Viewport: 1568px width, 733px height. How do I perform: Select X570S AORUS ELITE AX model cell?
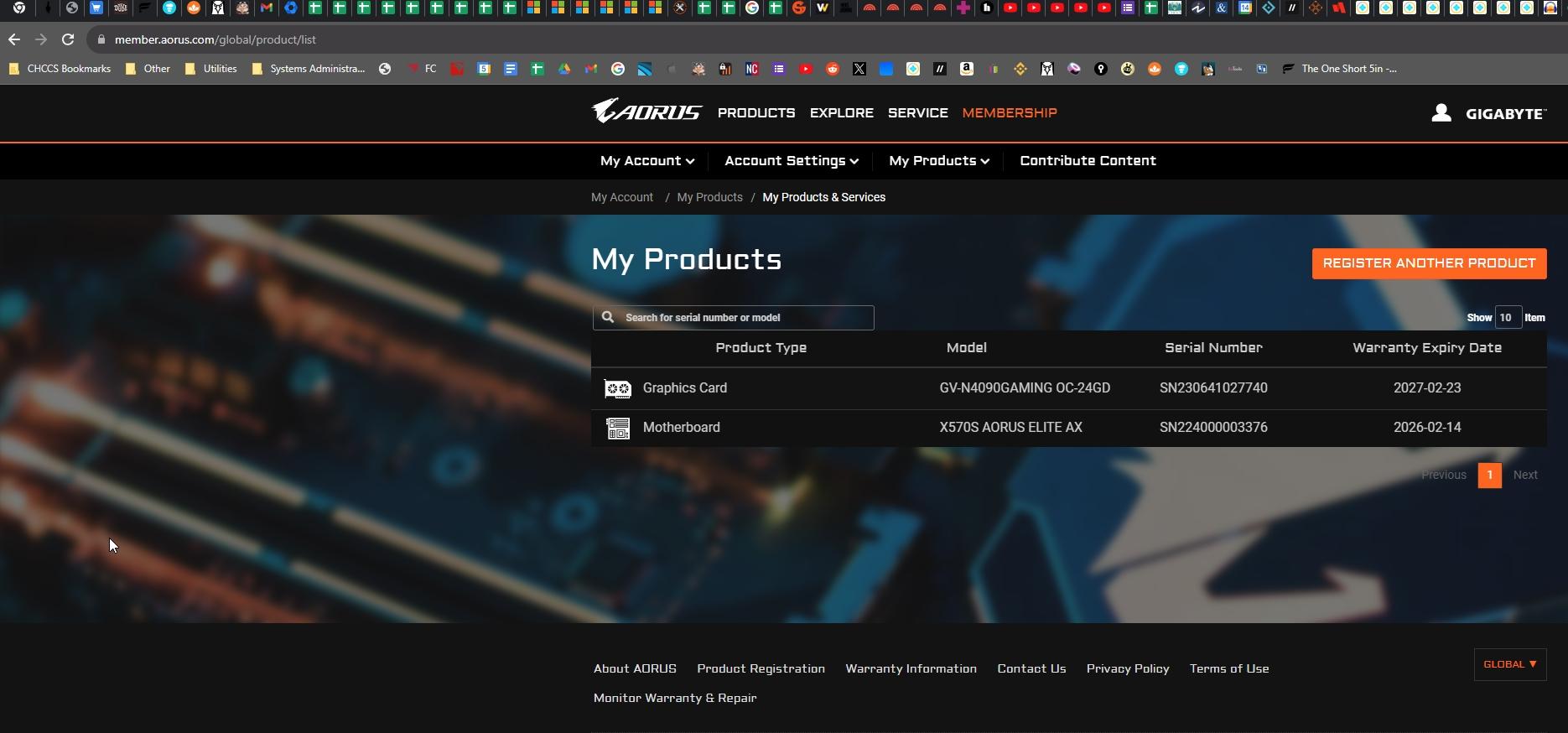click(x=1010, y=428)
